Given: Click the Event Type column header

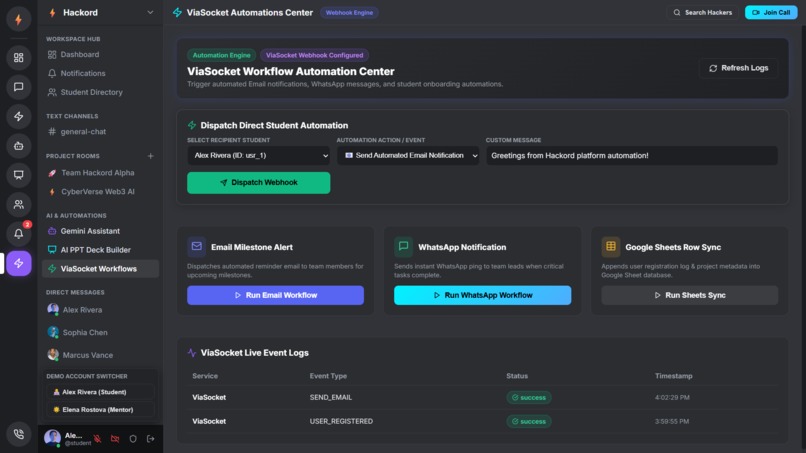Looking at the screenshot, I should 328,376.
